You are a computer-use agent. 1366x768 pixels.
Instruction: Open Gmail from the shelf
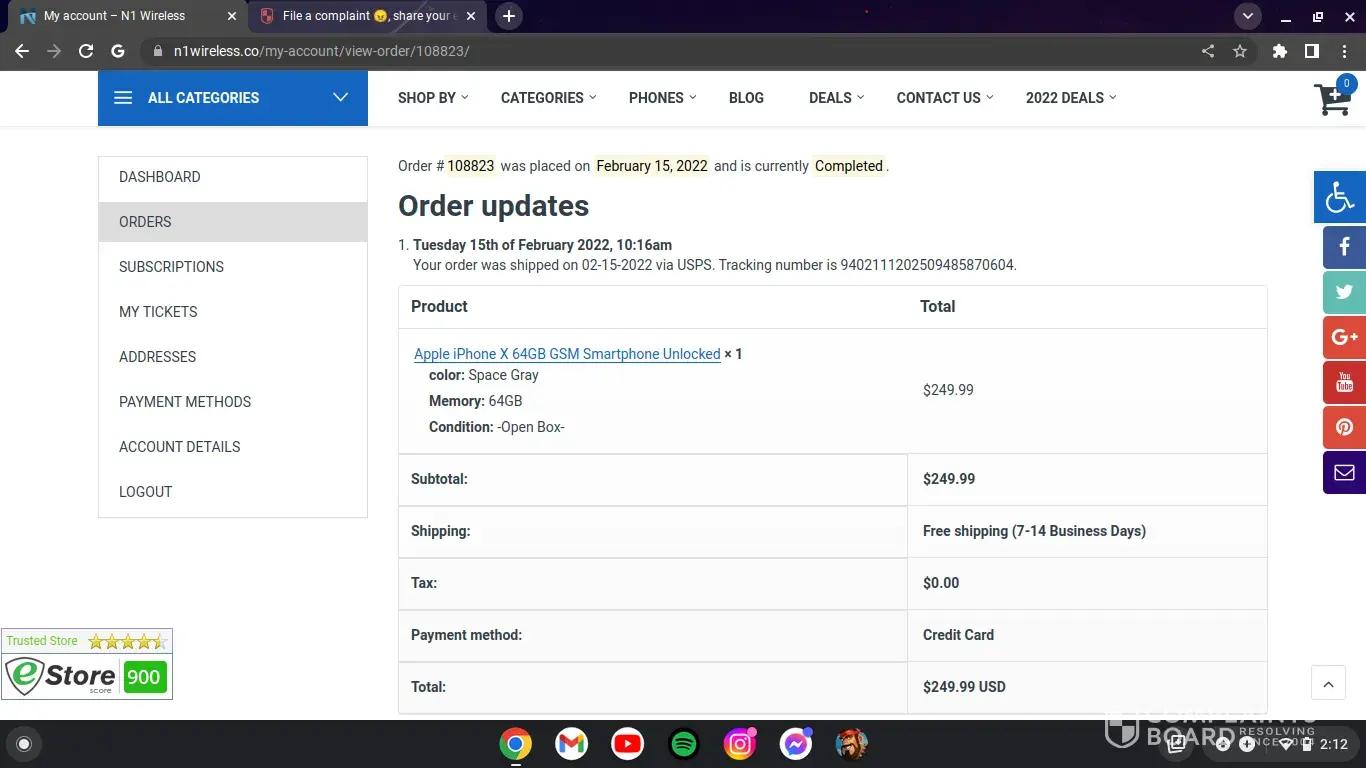pos(572,744)
